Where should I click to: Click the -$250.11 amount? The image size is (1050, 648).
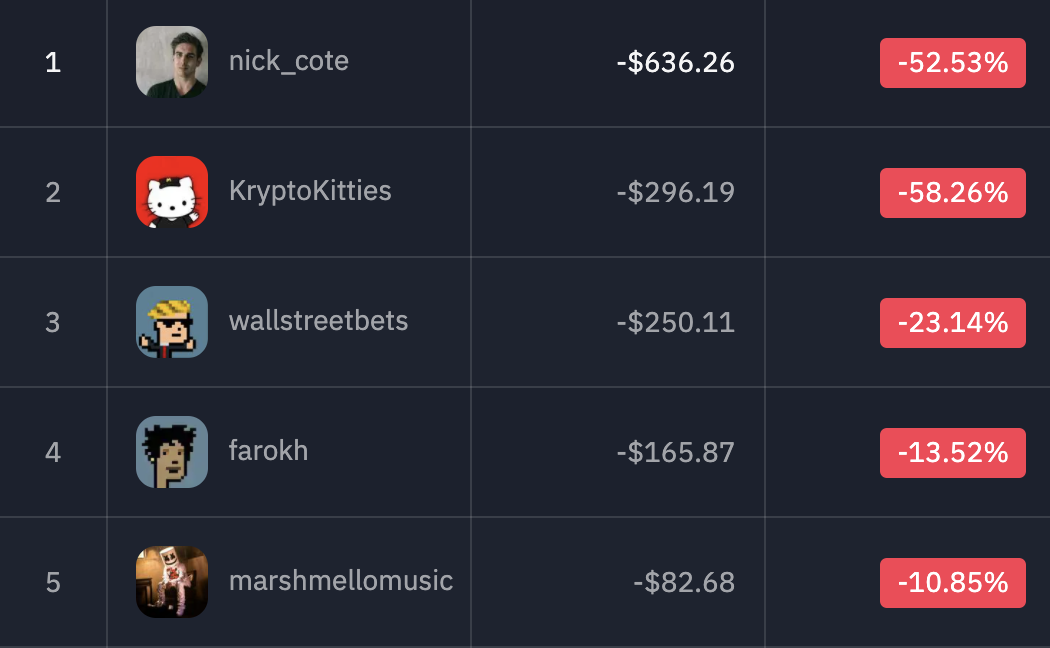pos(676,323)
